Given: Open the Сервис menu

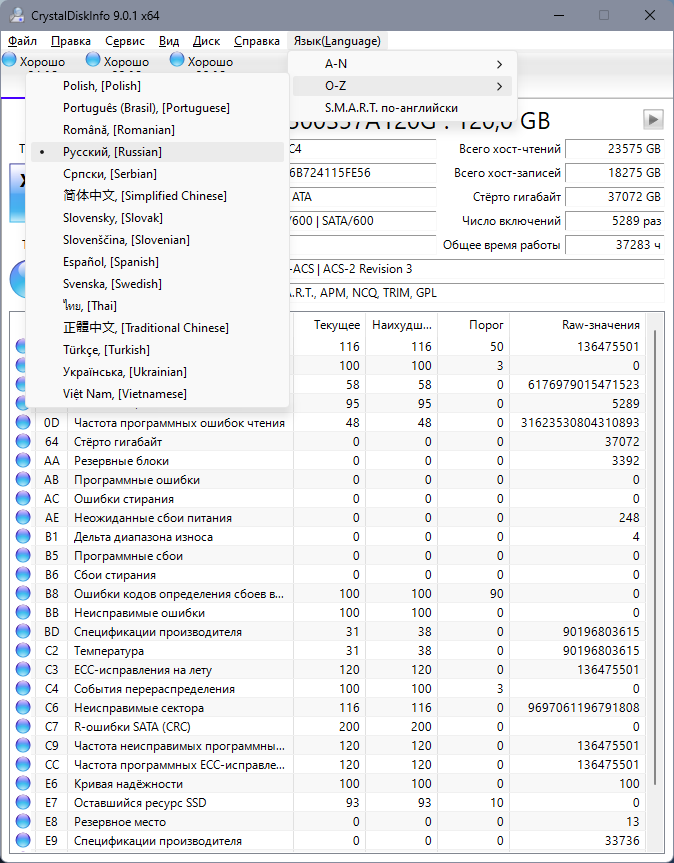Looking at the screenshot, I should [125, 41].
